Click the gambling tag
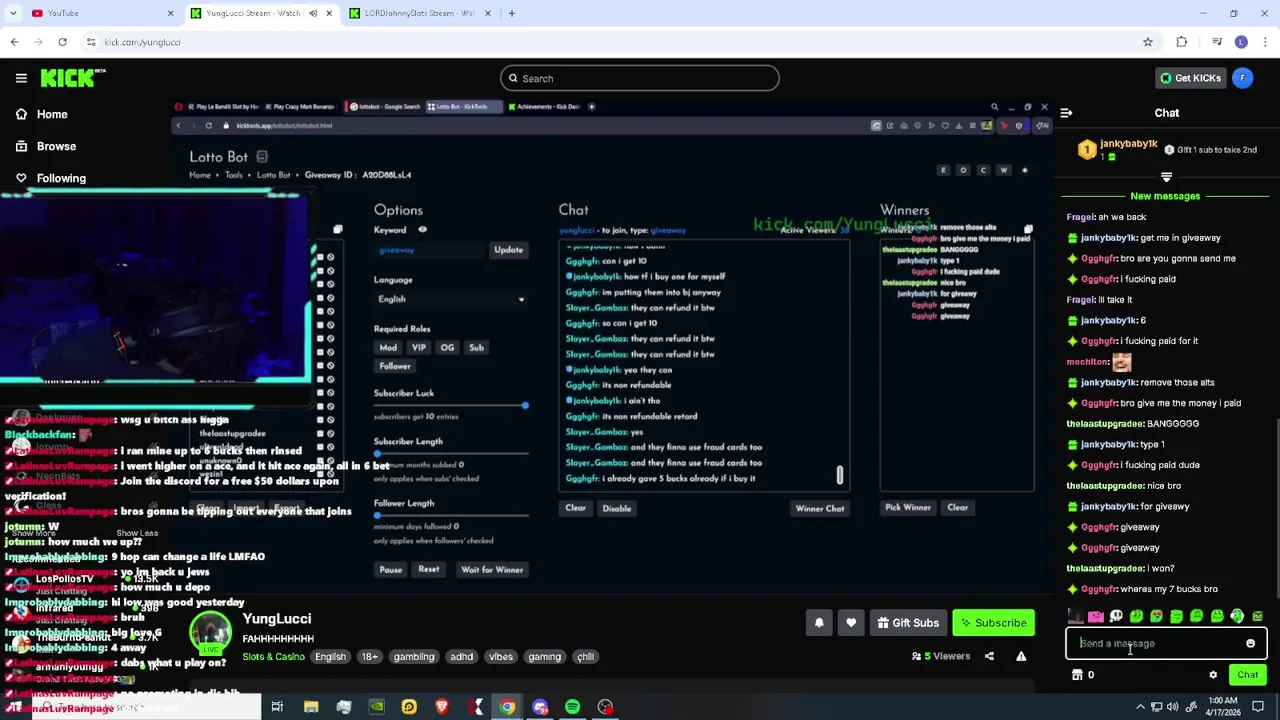This screenshot has height=720, width=1280. 414,657
